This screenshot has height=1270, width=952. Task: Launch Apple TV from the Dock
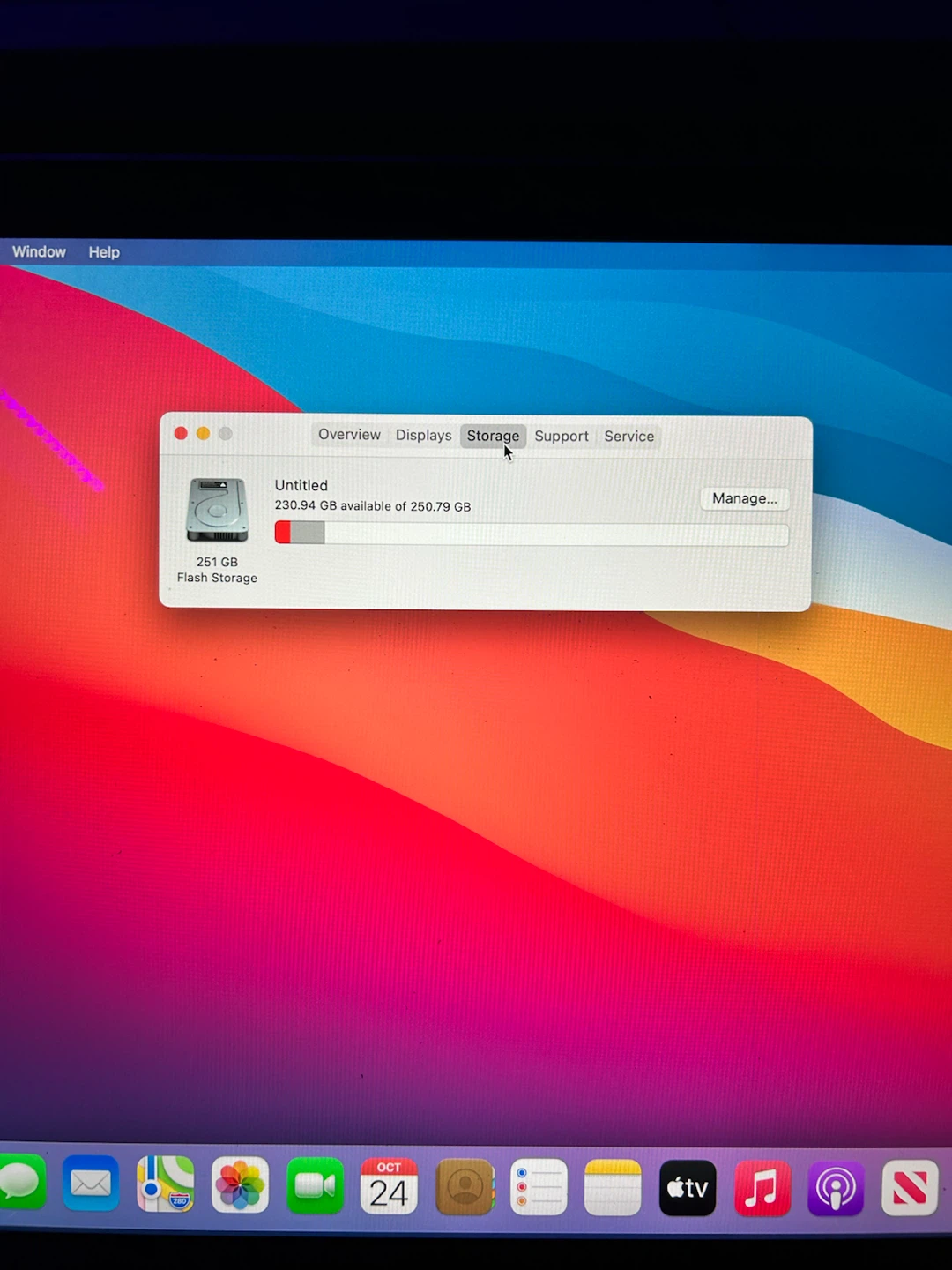coord(688,1188)
